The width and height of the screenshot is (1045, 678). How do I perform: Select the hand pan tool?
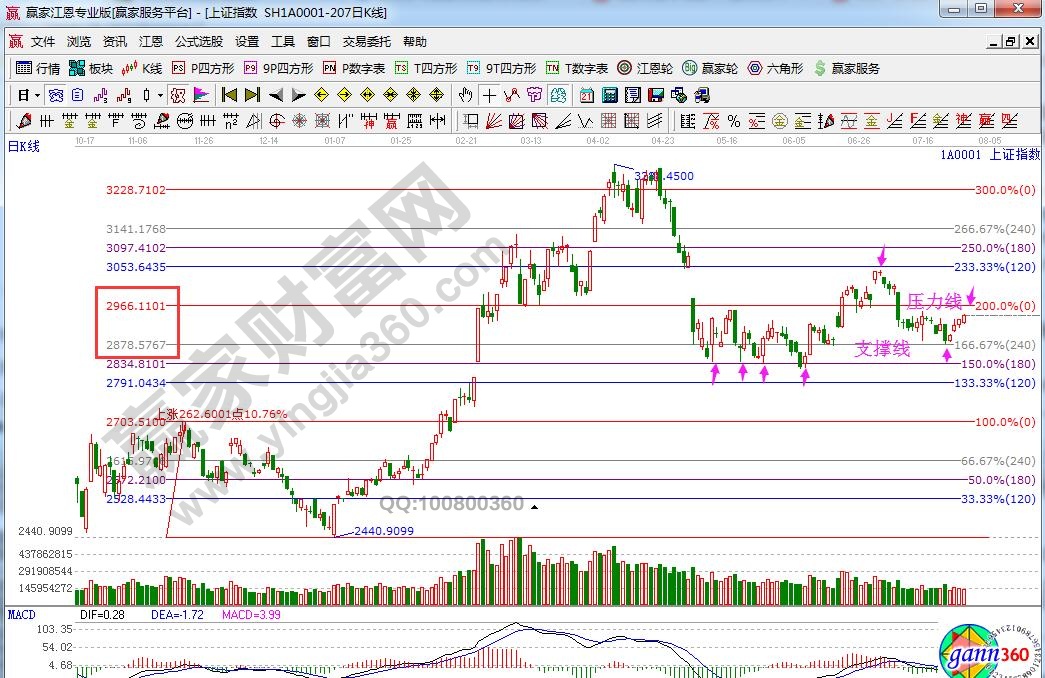click(x=465, y=95)
